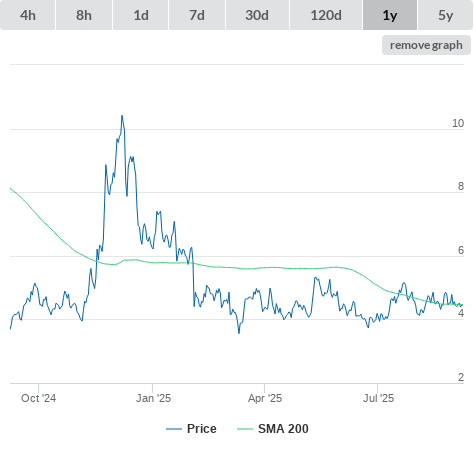Click the Oct '24 axis label
This screenshot has height=455, width=474.
coord(38,398)
